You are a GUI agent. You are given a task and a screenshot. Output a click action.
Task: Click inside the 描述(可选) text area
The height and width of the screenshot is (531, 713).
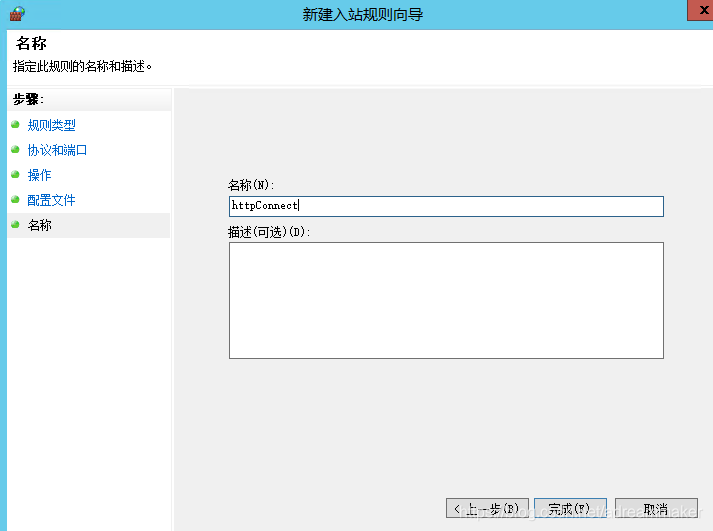446,301
